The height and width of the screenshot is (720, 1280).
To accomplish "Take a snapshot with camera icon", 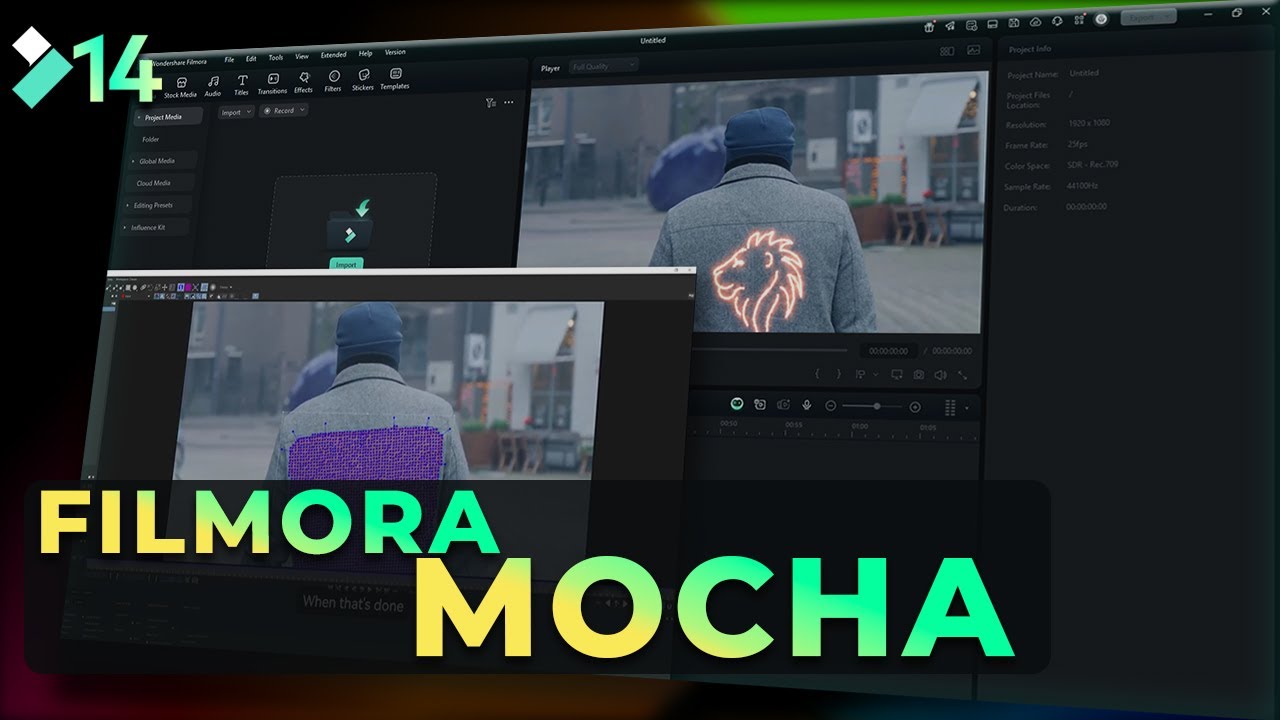I will 919,375.
